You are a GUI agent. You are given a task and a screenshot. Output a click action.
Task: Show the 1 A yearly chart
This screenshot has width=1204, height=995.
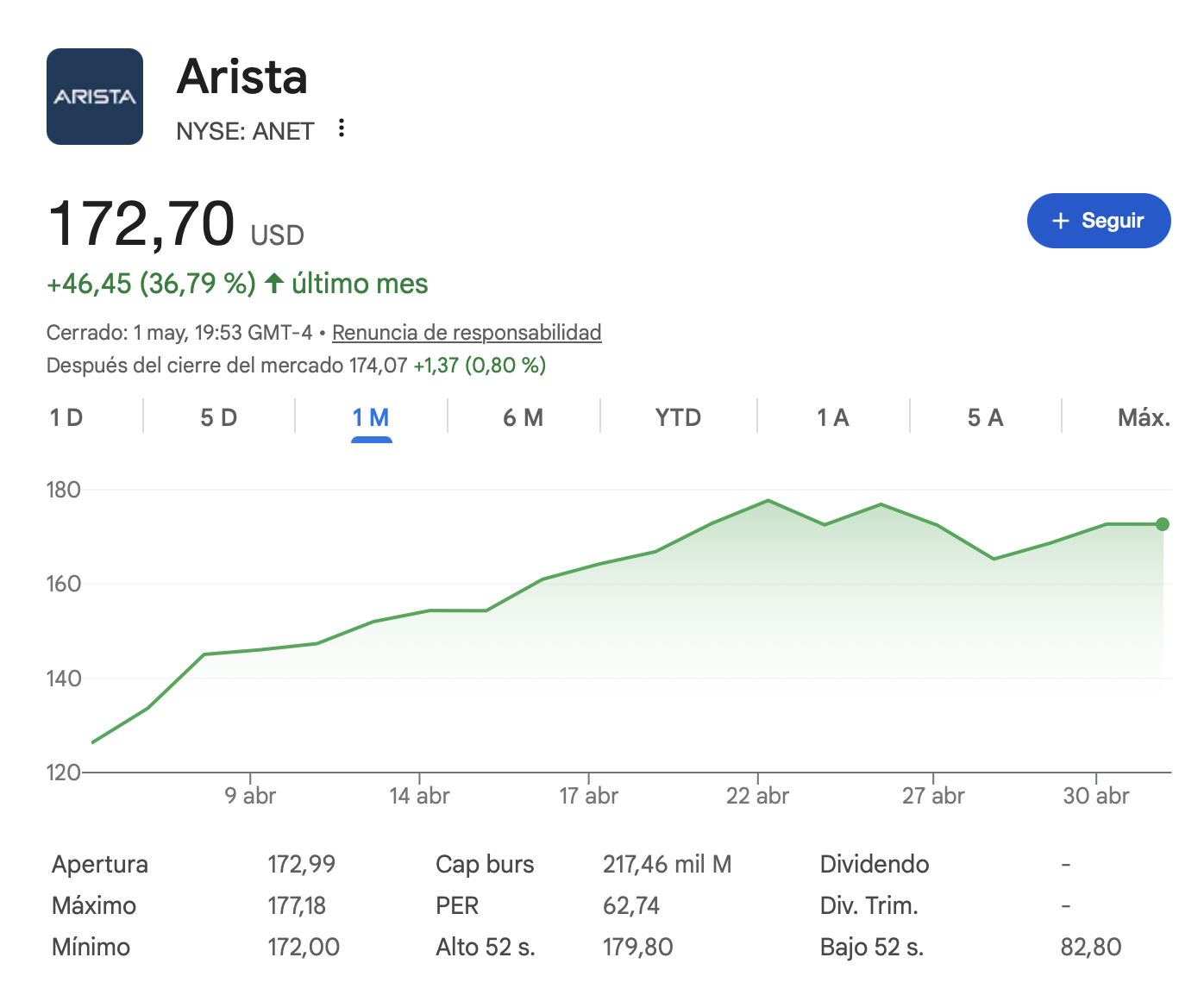pyautogui.click(x=833, y=418)
